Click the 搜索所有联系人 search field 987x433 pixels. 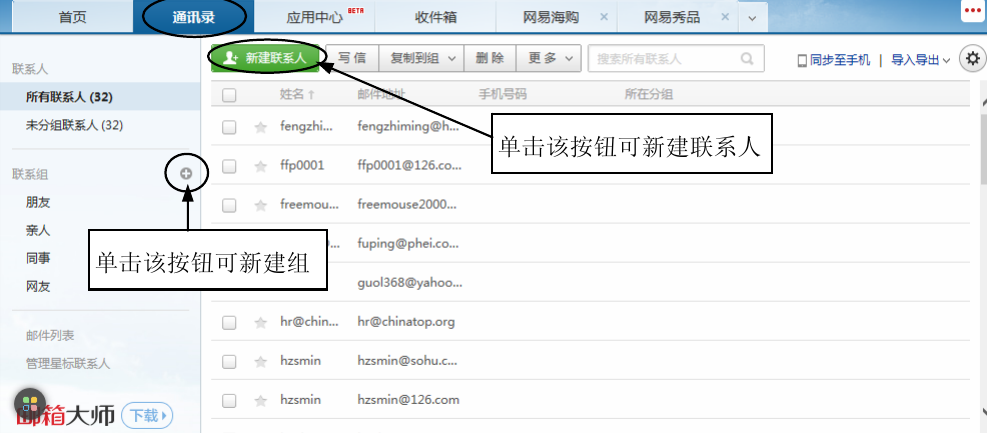(676, 59)
